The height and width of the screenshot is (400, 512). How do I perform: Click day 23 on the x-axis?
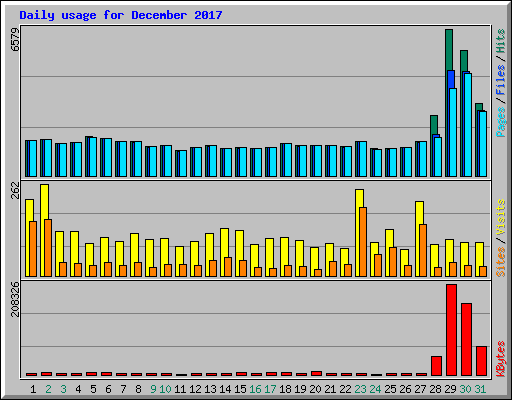click(360, 389)
